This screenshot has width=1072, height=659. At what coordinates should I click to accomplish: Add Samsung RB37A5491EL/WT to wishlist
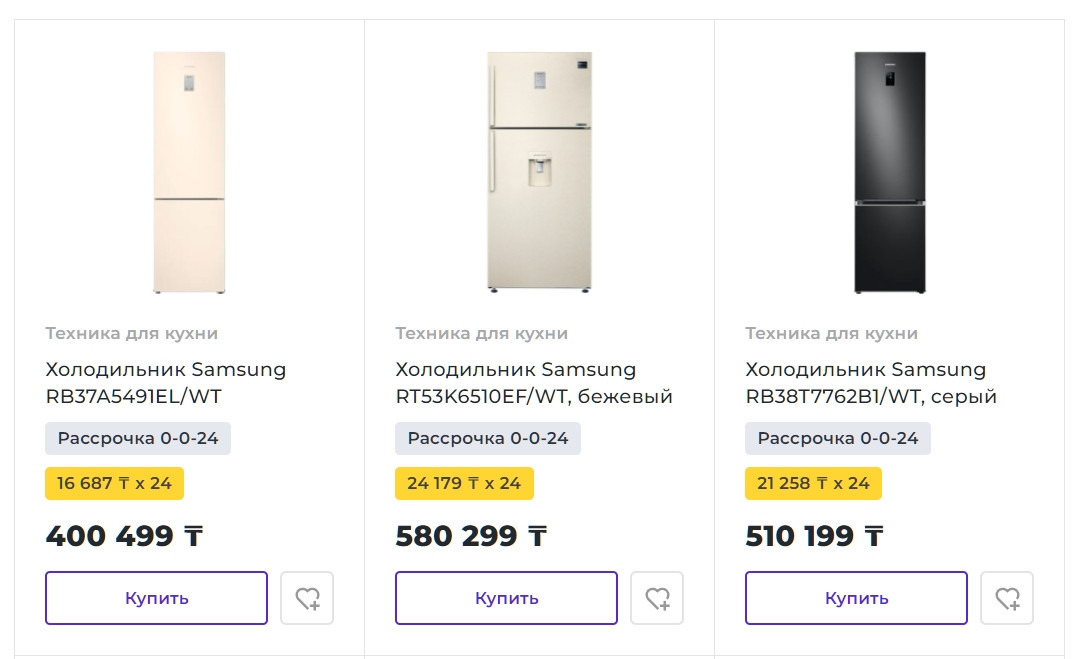click(307, 598)
